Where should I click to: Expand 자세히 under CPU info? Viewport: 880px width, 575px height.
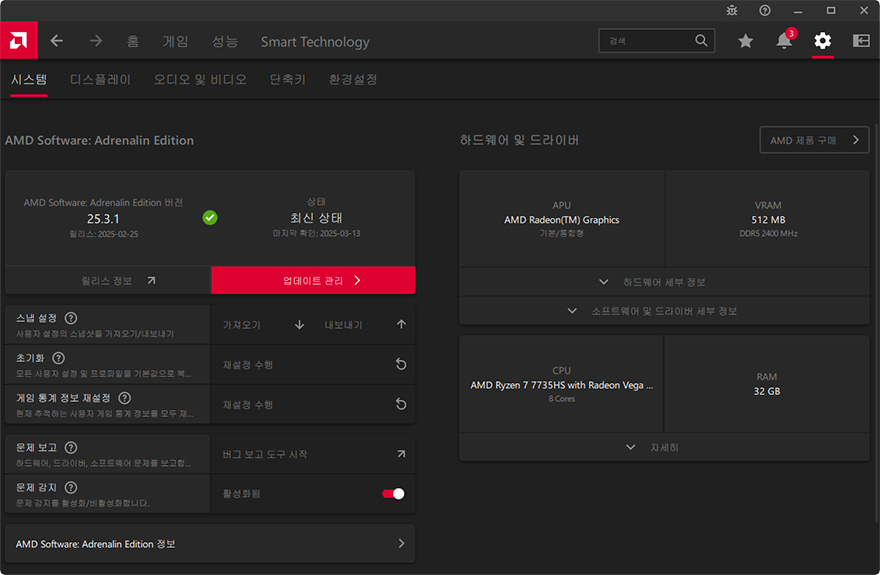tap(664, 447)
